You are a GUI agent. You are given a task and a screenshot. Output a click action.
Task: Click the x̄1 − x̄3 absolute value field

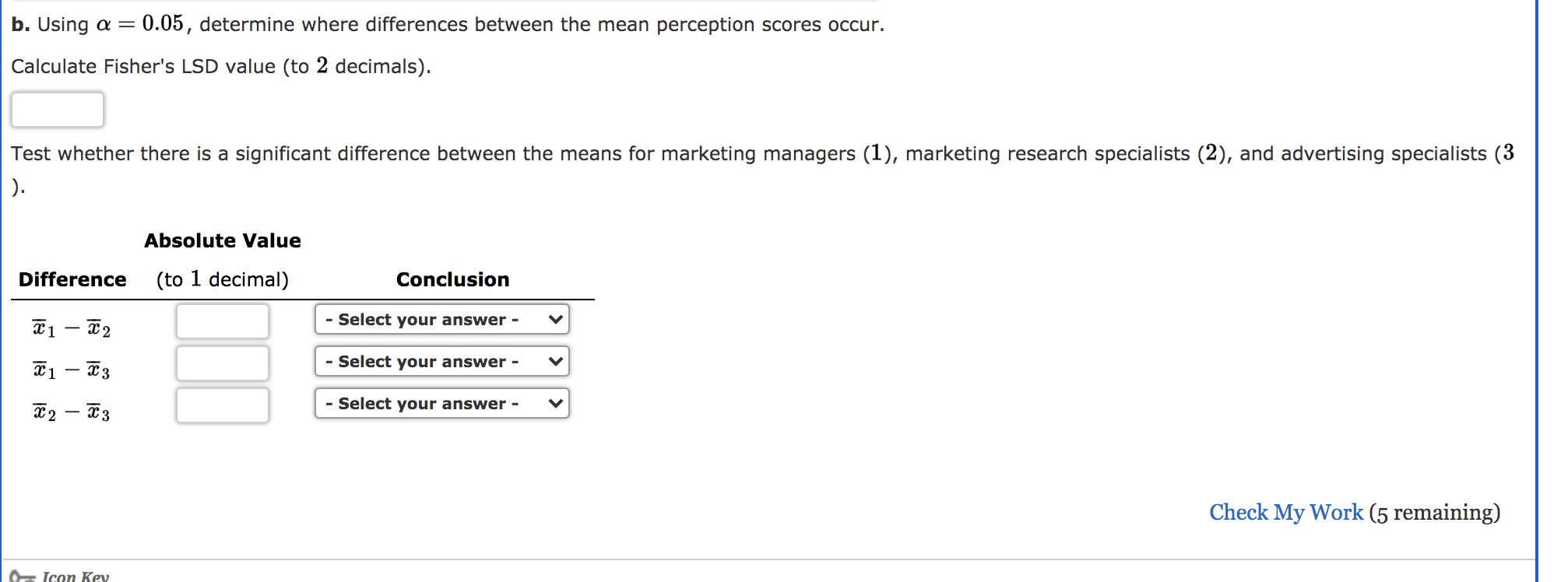coord(223,363)
